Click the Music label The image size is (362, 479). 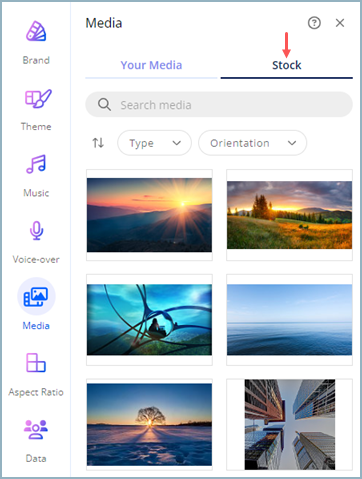coord(36,193)
